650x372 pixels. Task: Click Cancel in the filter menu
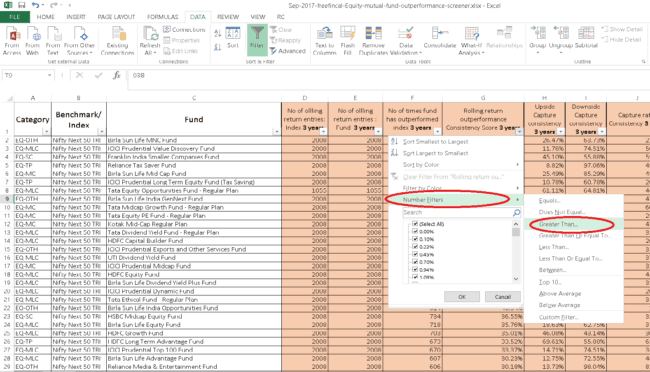502,297
